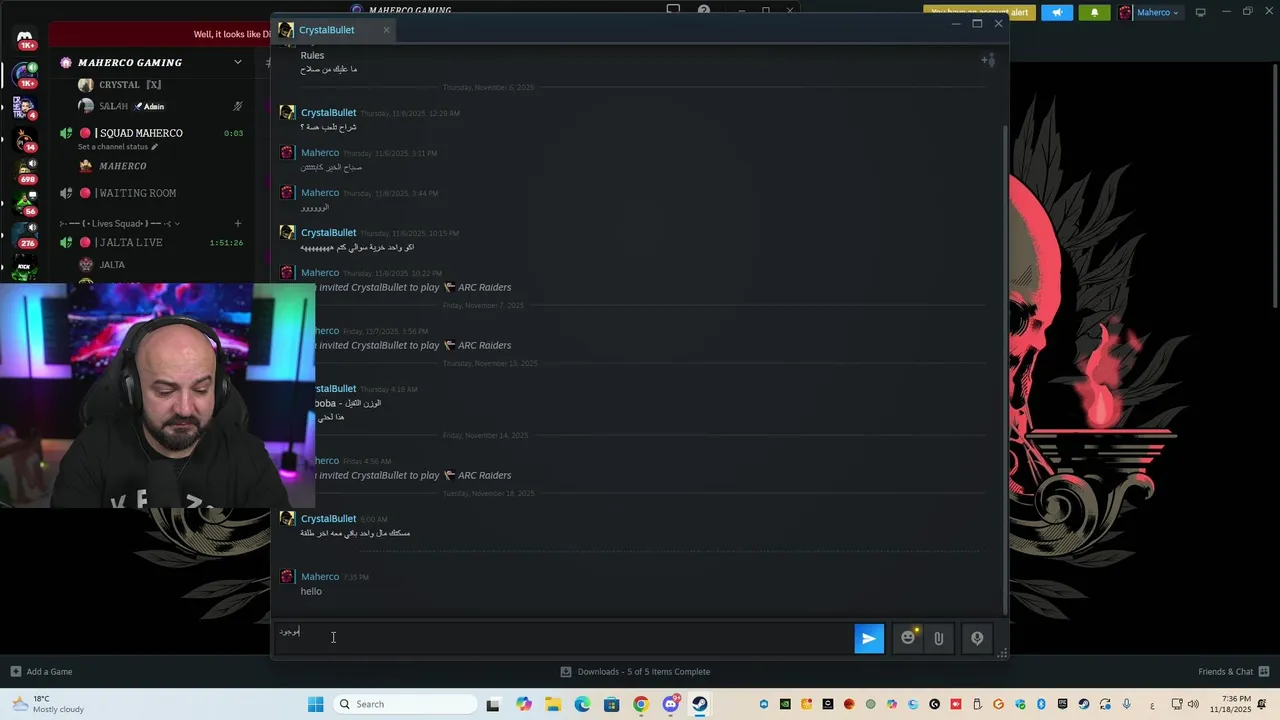
Task: Open Steam announcements megaphone button
Action: coord(1057,12)
